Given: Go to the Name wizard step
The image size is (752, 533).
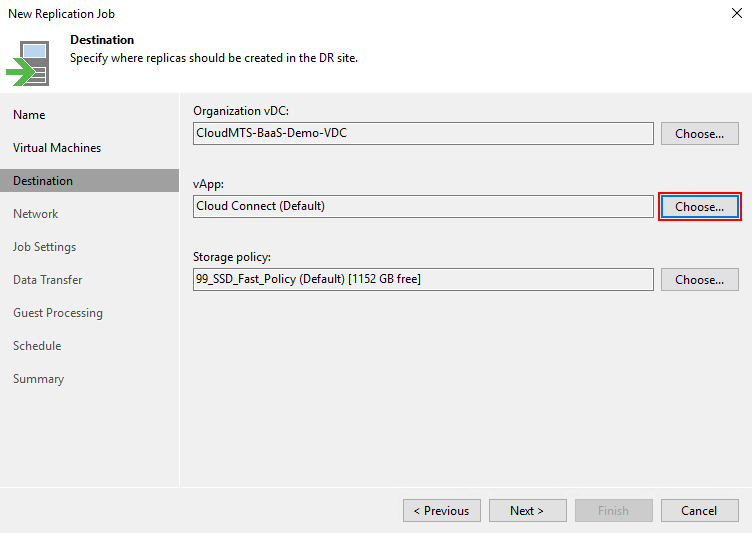Looking at the screenshot, I should click(29, 115).
